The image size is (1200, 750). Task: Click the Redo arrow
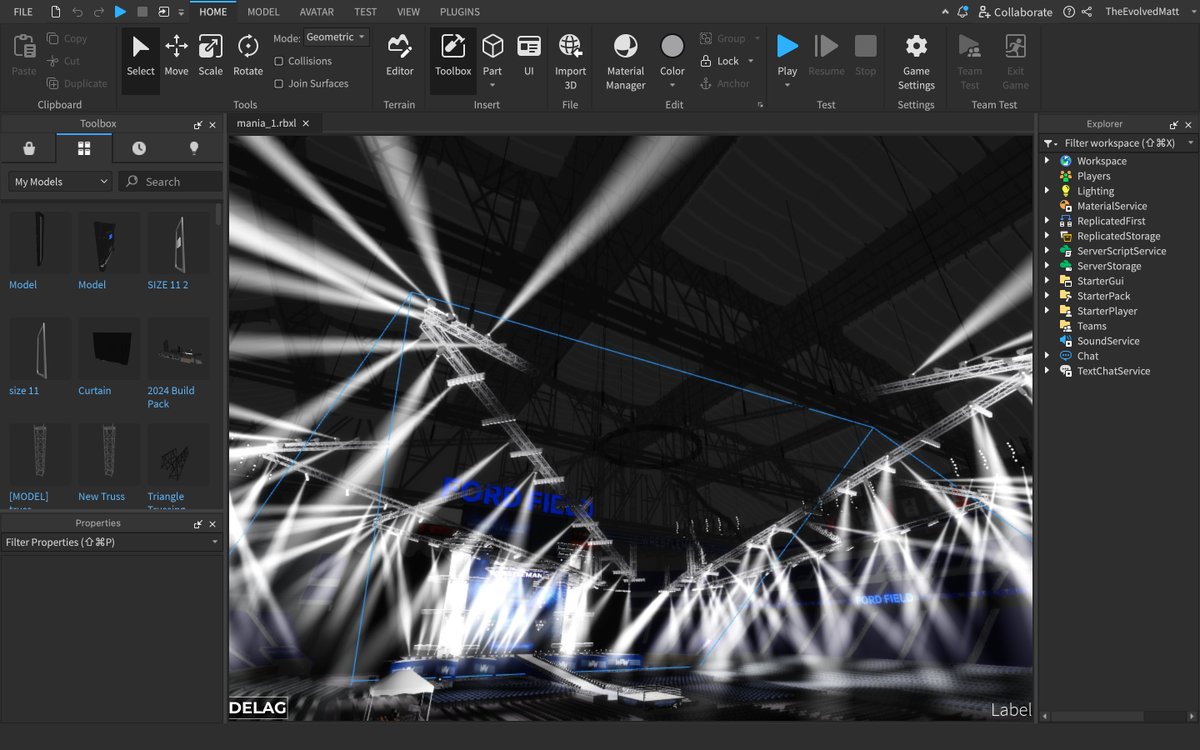pyautogui.click(x=98, y=12)
